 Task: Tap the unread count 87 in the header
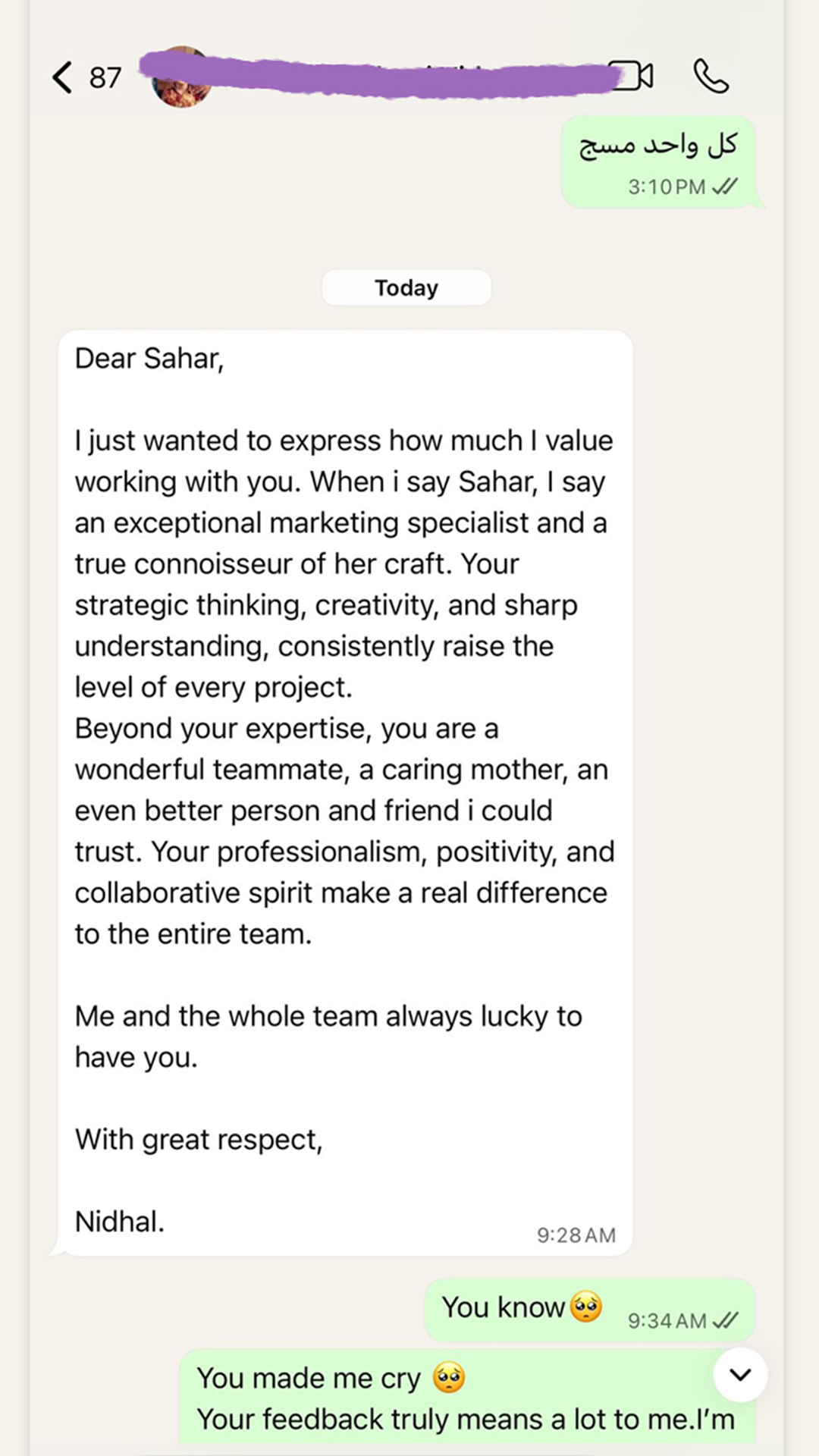tap(105, 77)
